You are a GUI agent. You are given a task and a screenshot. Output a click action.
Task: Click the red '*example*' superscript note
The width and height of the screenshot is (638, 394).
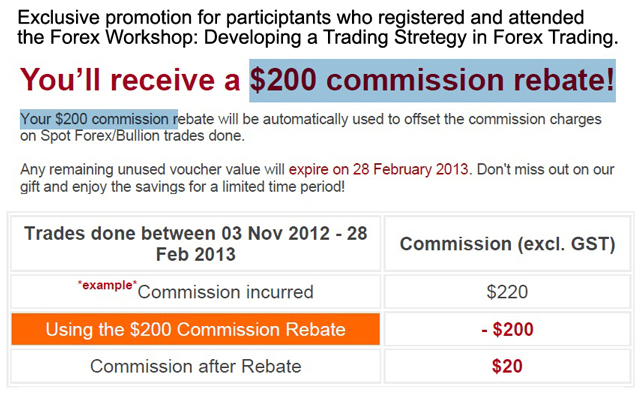[x=107, y=285]
